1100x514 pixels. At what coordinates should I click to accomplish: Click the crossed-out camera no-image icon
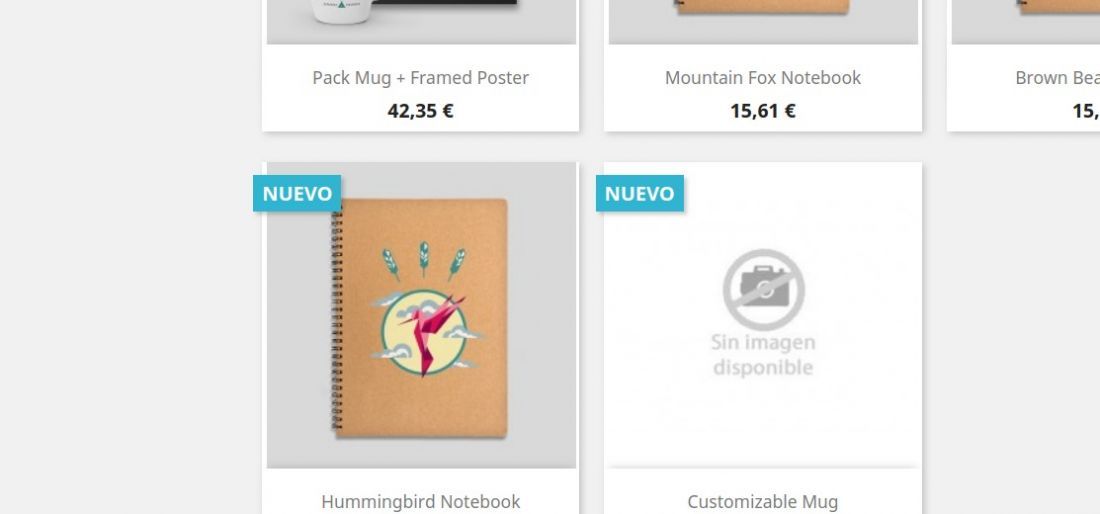pos(763,290)
